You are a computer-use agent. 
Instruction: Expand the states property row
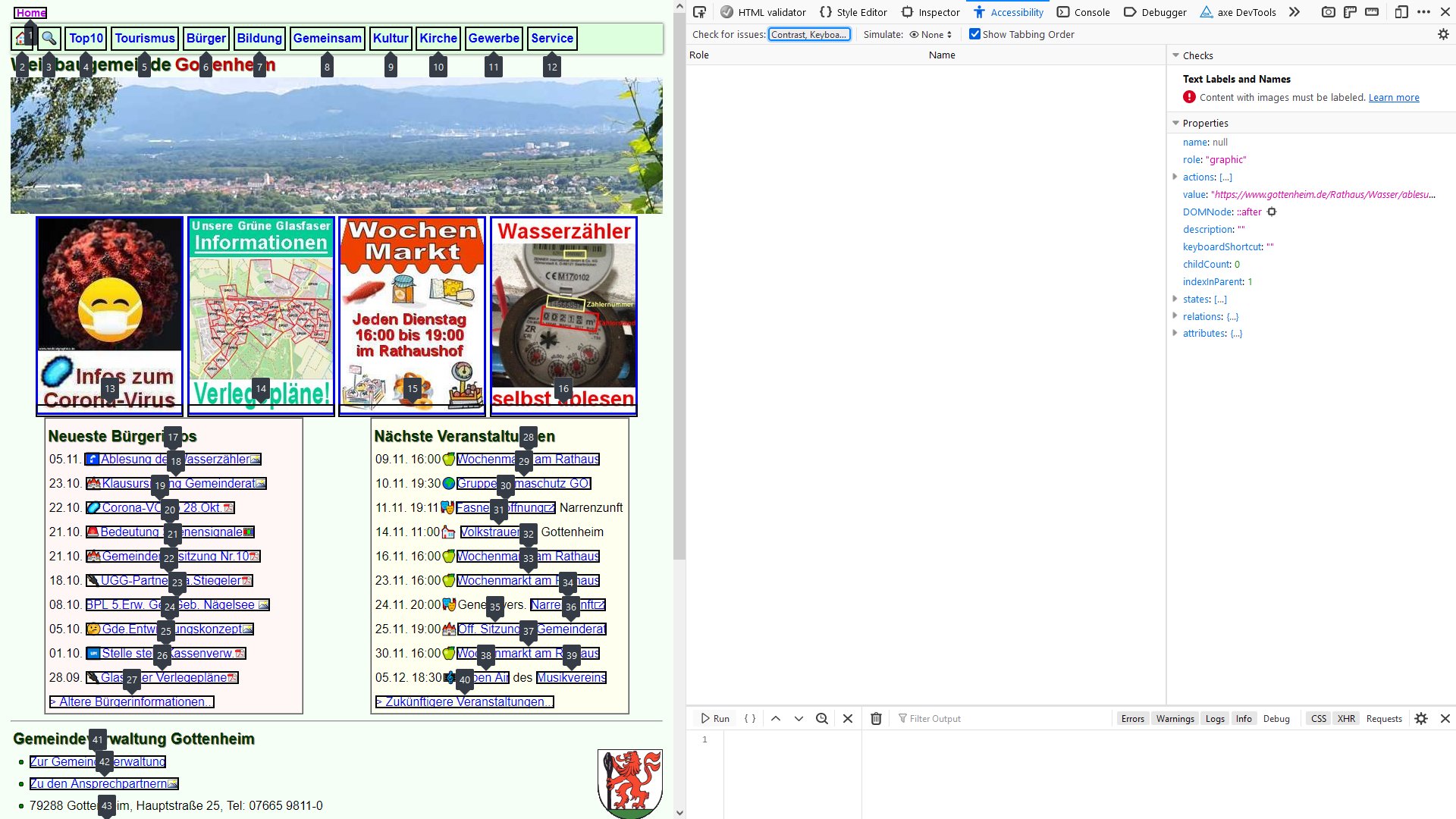[x=1175, y=299]
